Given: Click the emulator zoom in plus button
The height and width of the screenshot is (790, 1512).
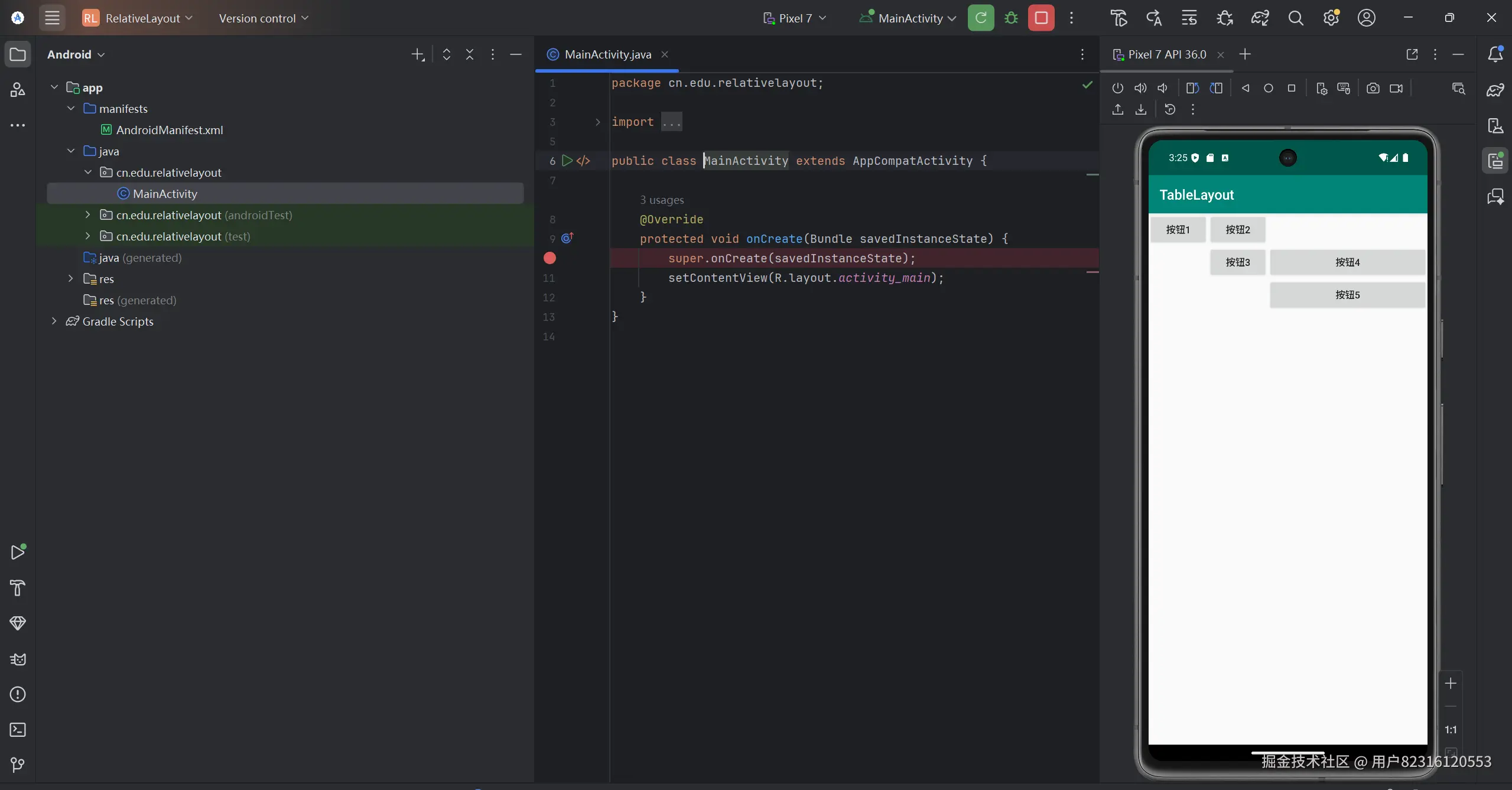Looking at the screenshot, I should [x=1451, y=684].
